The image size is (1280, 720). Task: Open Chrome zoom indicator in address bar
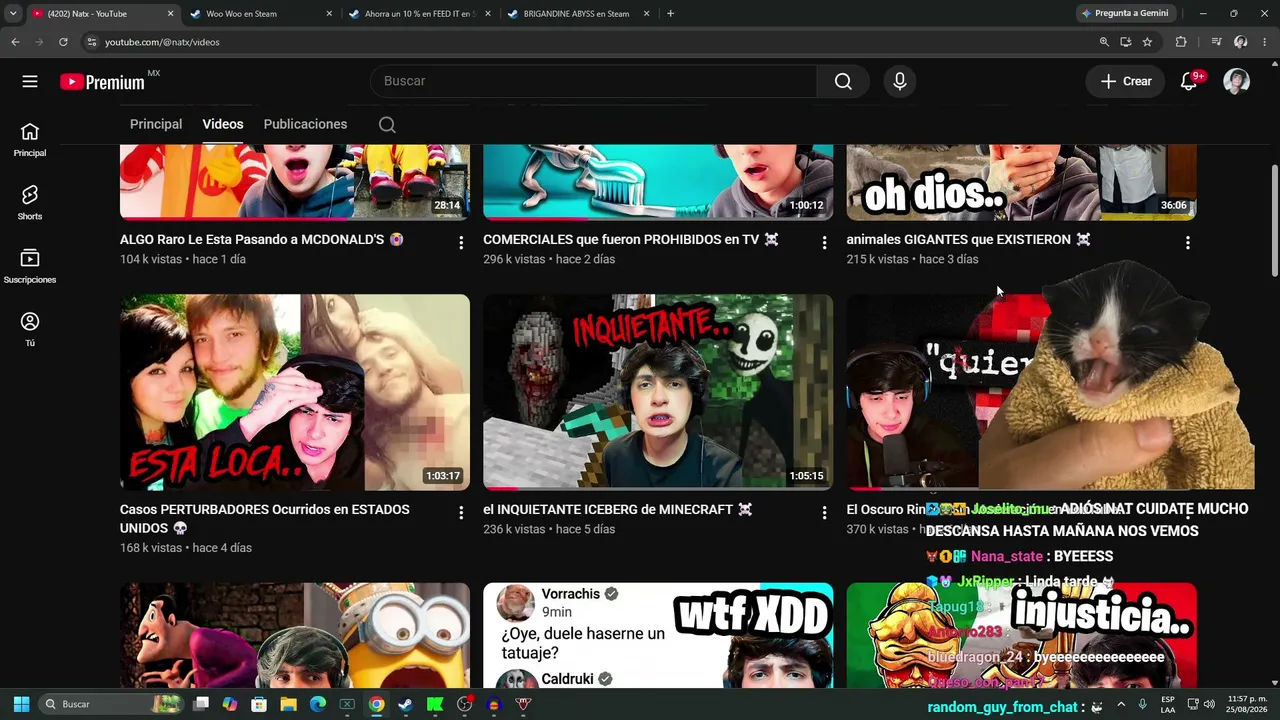click(x=1104, y=42)
